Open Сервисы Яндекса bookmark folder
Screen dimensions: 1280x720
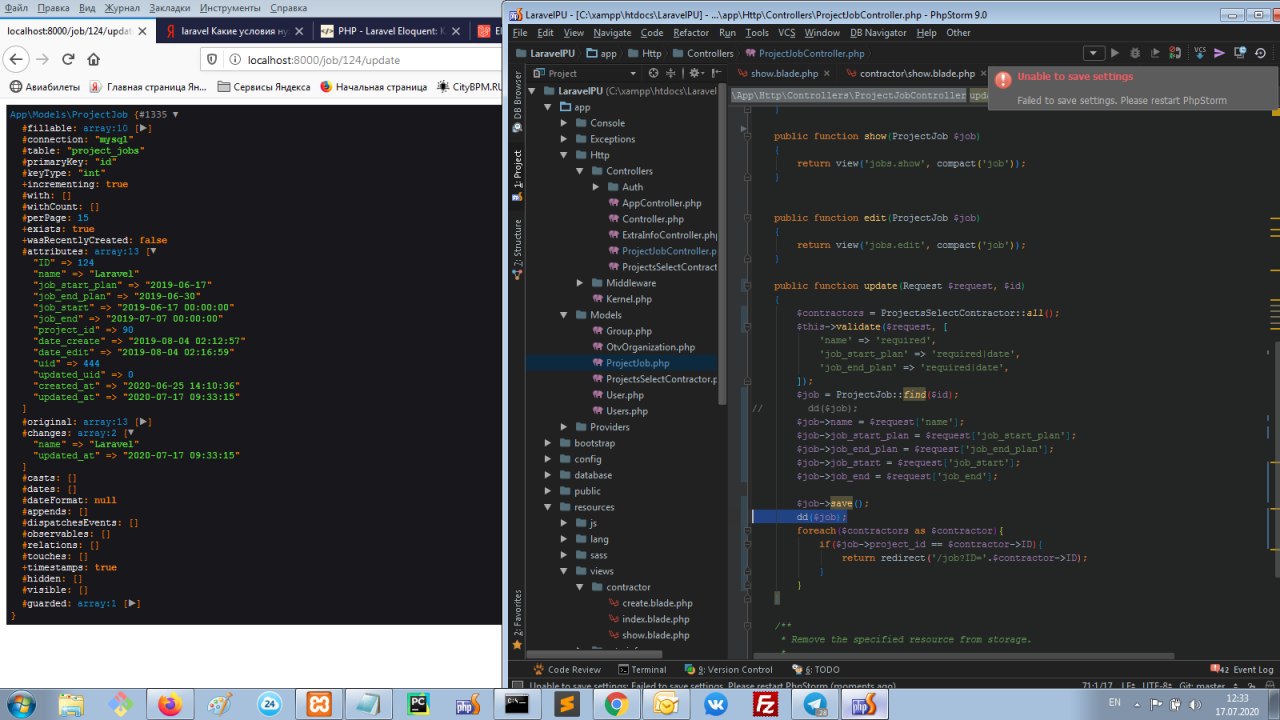click(x=264, y=87)
